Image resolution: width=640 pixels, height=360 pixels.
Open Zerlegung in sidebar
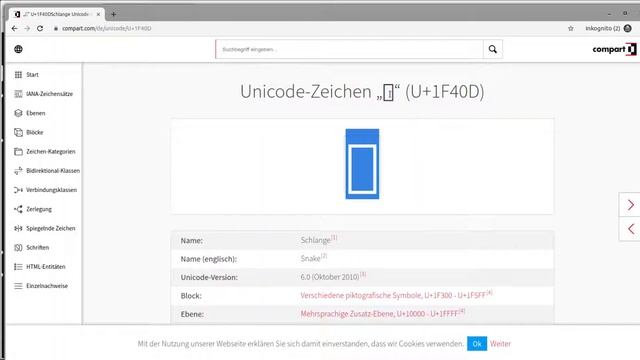[39, 209]
